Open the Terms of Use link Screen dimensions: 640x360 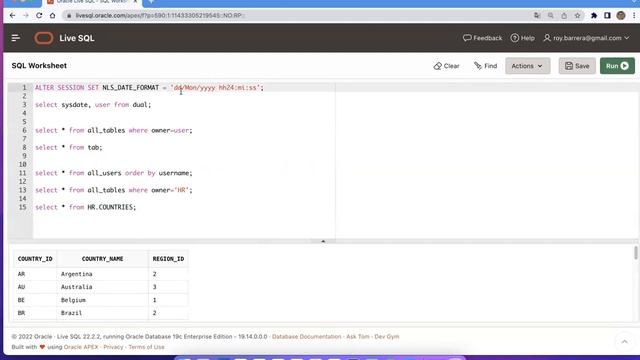[x=146, y=347]
